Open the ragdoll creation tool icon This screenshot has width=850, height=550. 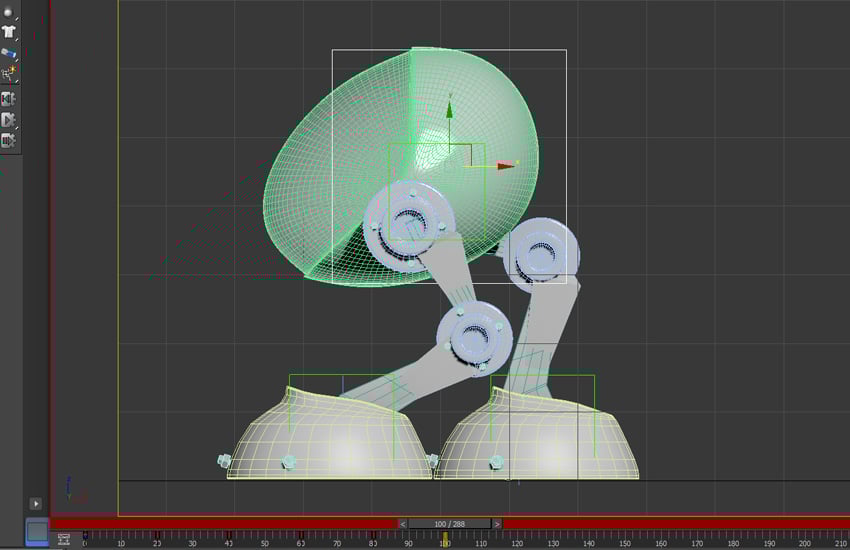pos(9,74)
